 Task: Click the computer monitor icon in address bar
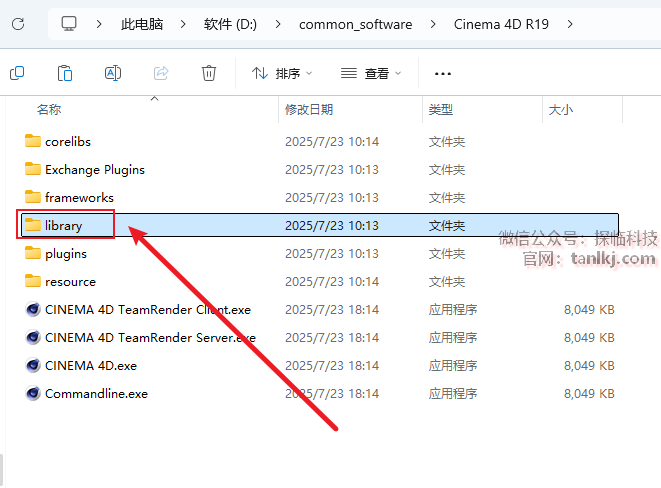pos(69,24)
